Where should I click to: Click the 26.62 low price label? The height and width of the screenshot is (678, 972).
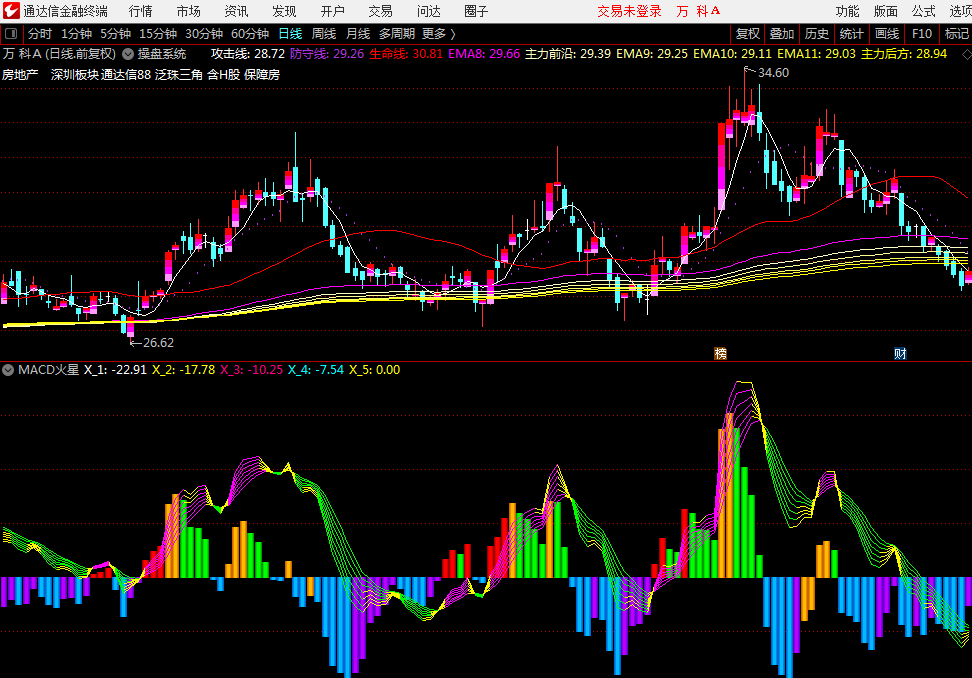pyautogui.click(x=159, y=342)
